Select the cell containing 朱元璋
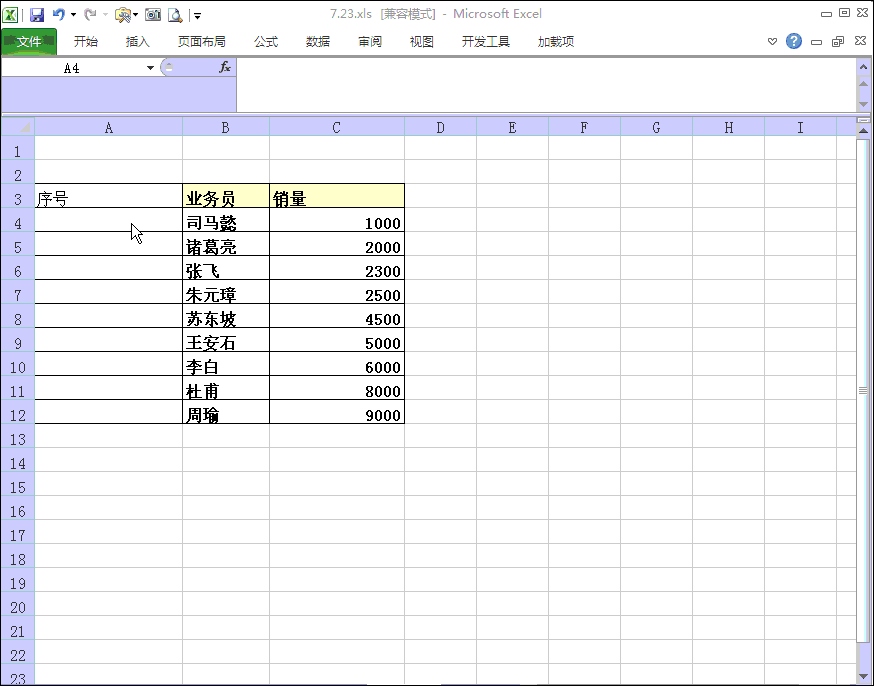The width and height of the screenshot is (874, 686). (226, 292)
